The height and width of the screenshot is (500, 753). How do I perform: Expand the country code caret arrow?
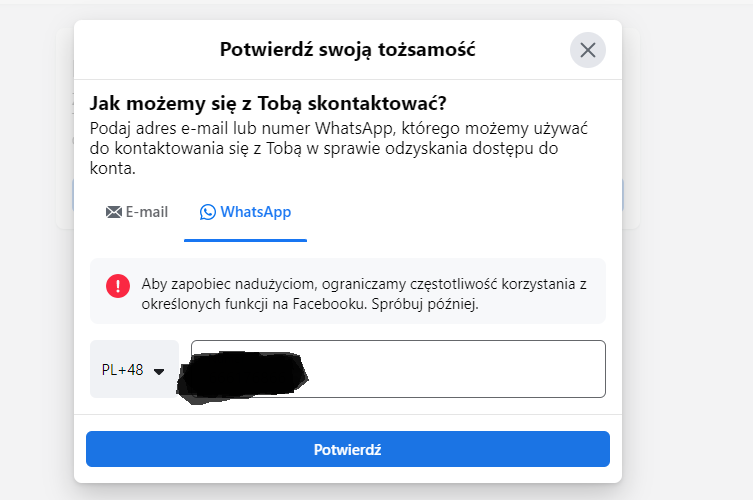tap(158, 371)
